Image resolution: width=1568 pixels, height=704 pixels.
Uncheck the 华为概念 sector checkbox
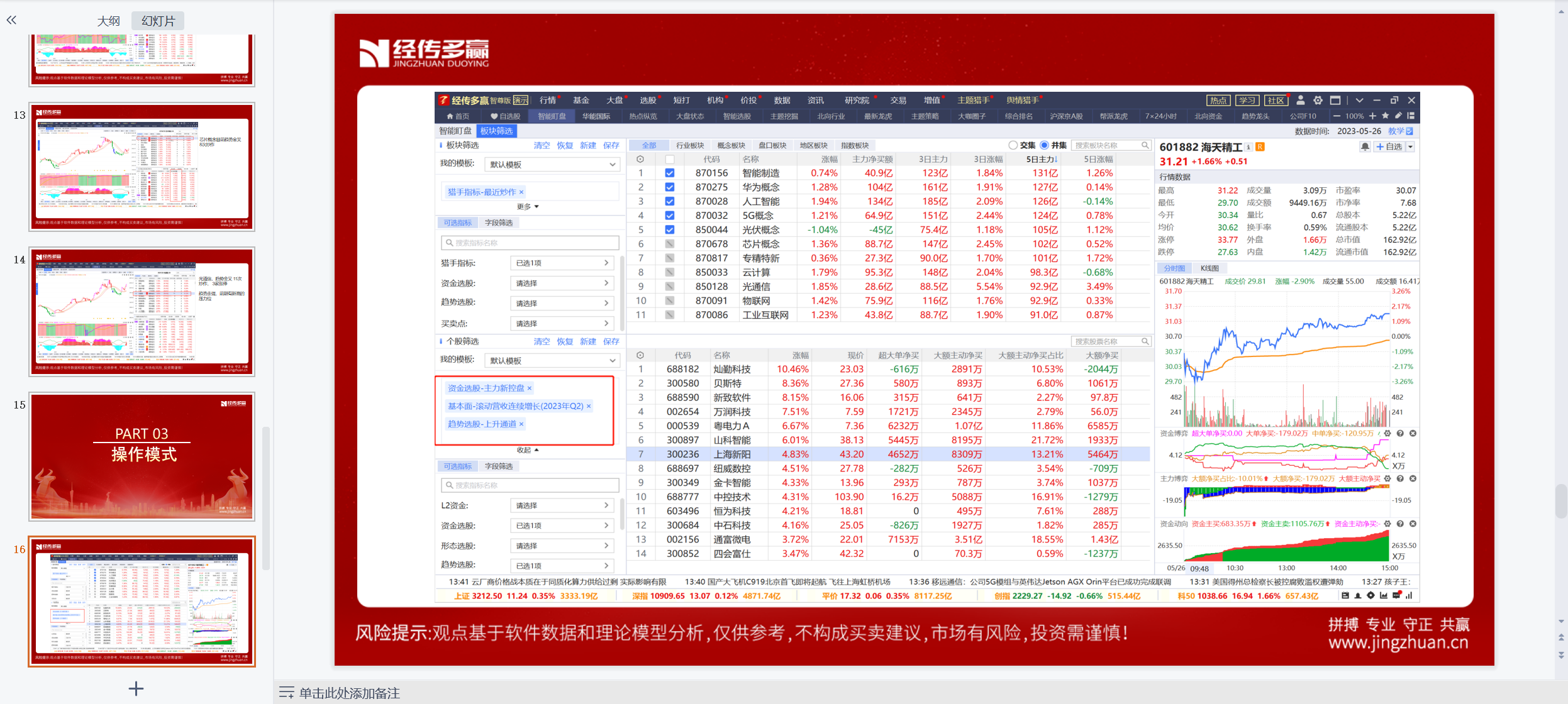[670, 187]
